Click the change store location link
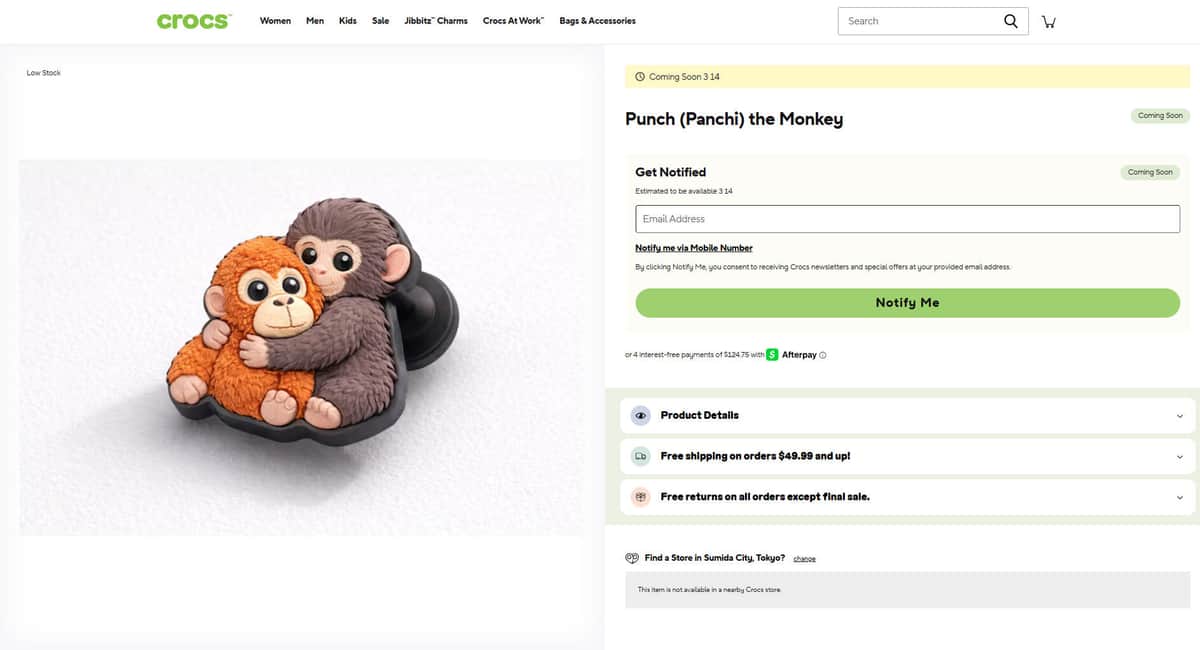Screen dimensions: 1200x650 [804, 559]
